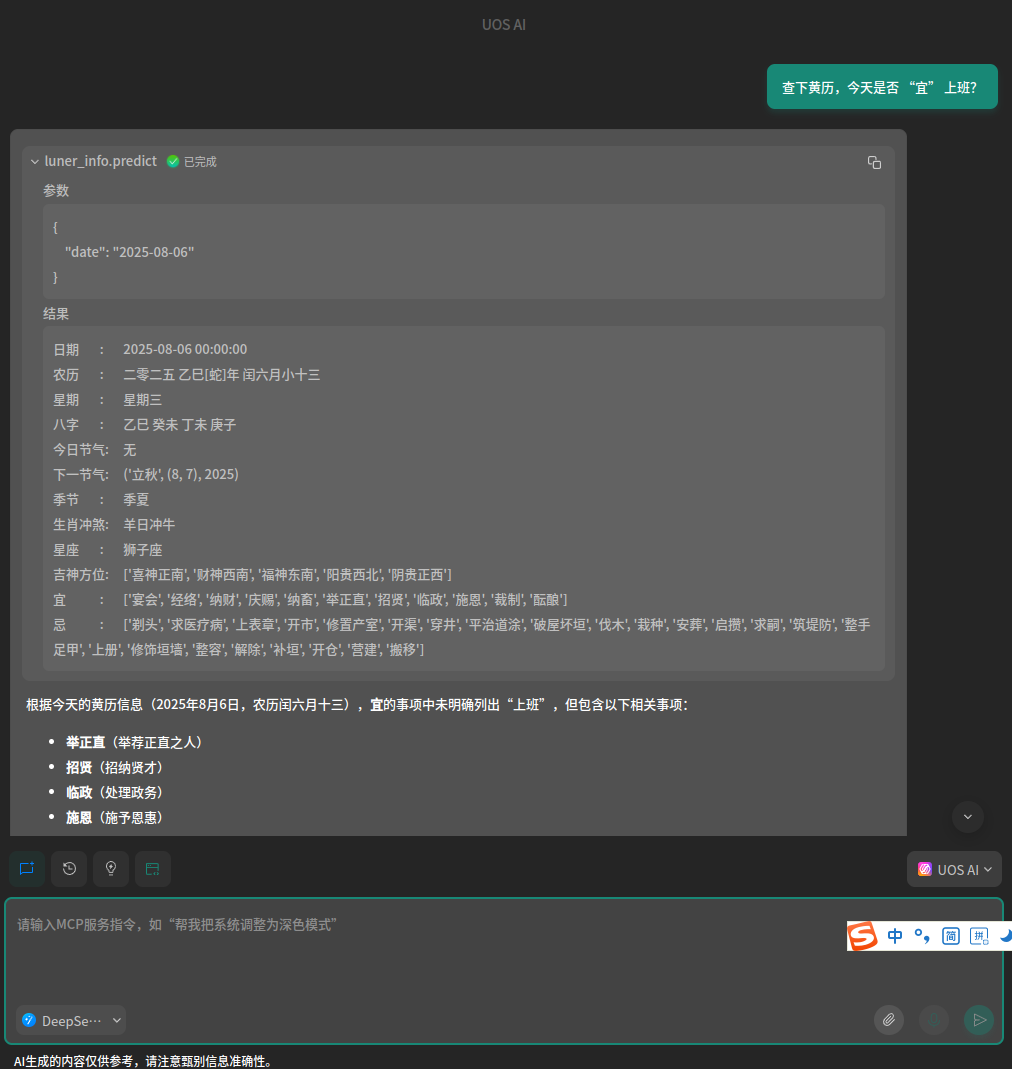Switch the Sogou Chinese/English mode
The height and width of the screenshot is (1069, 1012).
coord(895,936)
